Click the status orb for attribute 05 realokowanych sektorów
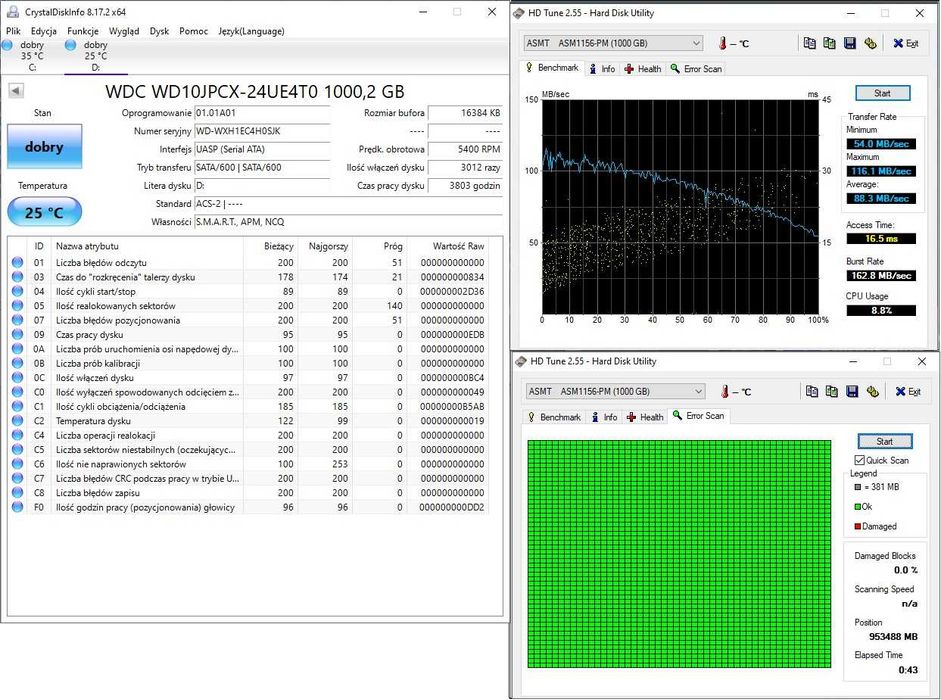Viewport: 941px width, 700px height. tap(17, 306)
